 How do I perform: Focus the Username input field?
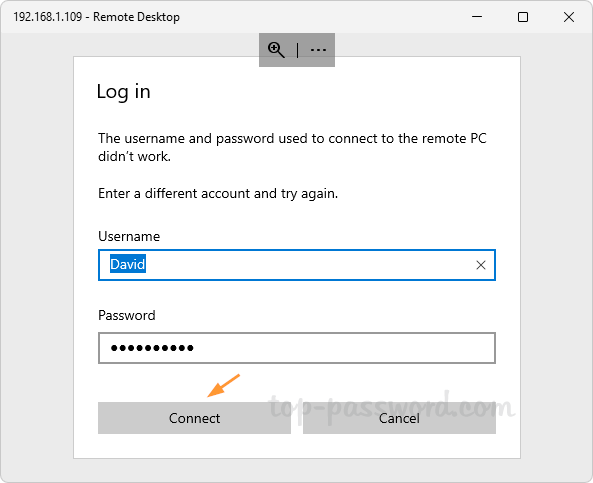[296, 265]
